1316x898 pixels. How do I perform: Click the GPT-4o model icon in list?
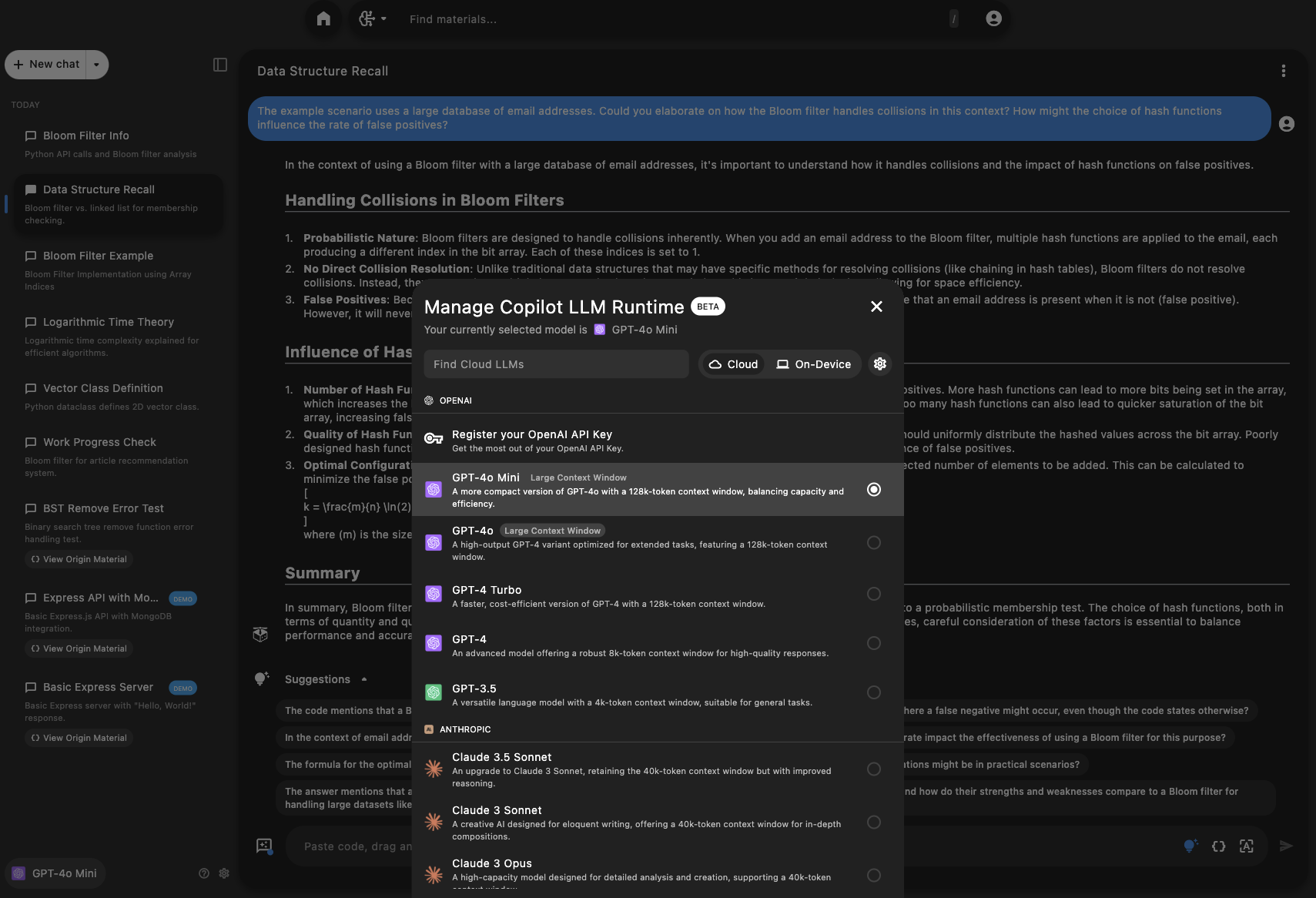[x=434, y=543]
